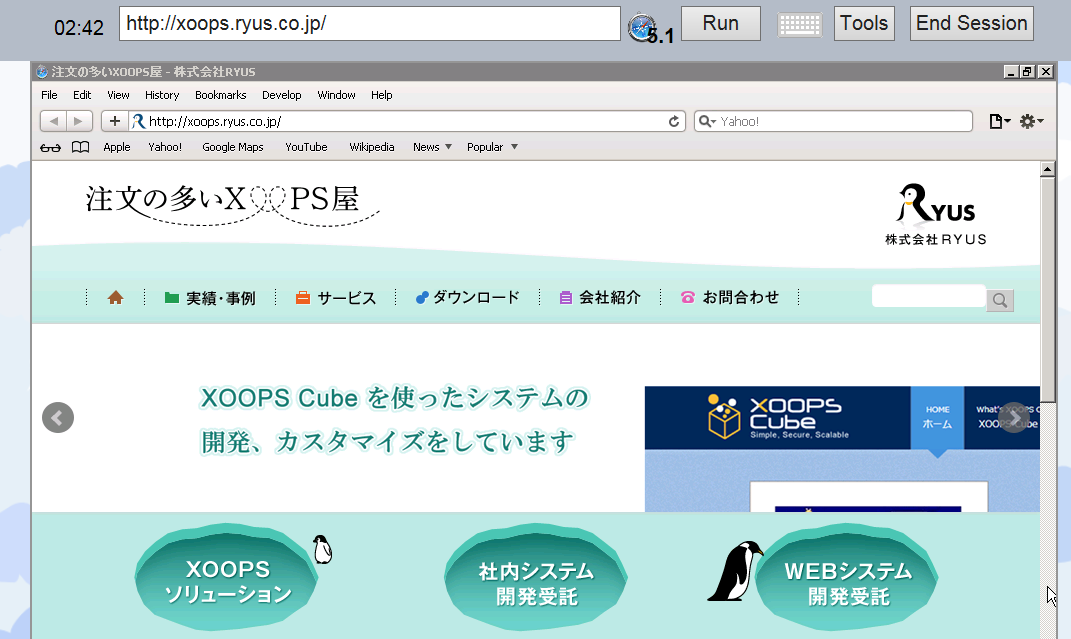
Task: Click the 社内システム開発受託 bubble
Action: [x=536, y=578]
